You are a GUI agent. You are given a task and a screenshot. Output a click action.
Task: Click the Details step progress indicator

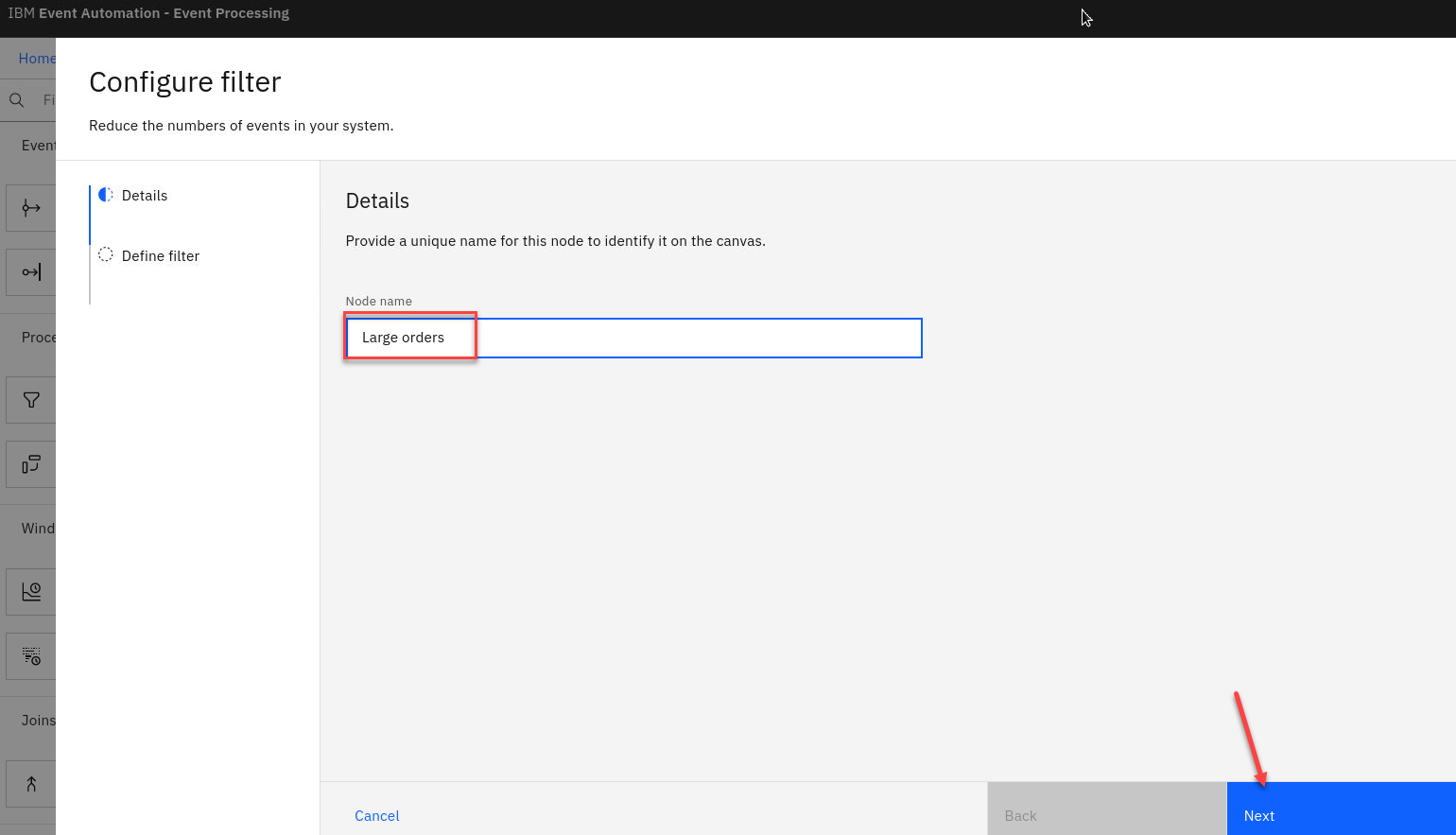click(x=106, y=195)
